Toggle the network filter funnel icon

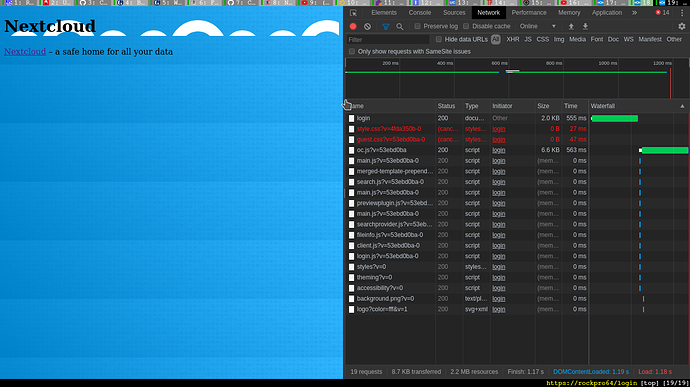[x=385, y=26]
